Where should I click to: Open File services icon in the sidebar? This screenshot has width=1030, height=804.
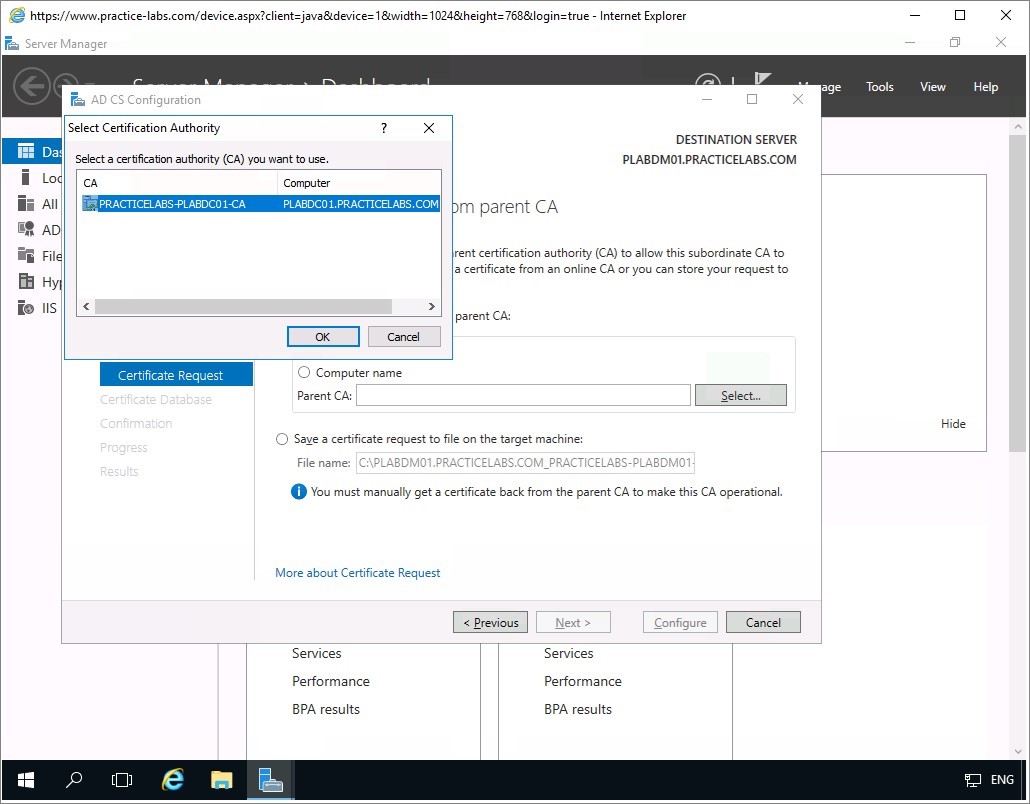click(x=26, y=256)
